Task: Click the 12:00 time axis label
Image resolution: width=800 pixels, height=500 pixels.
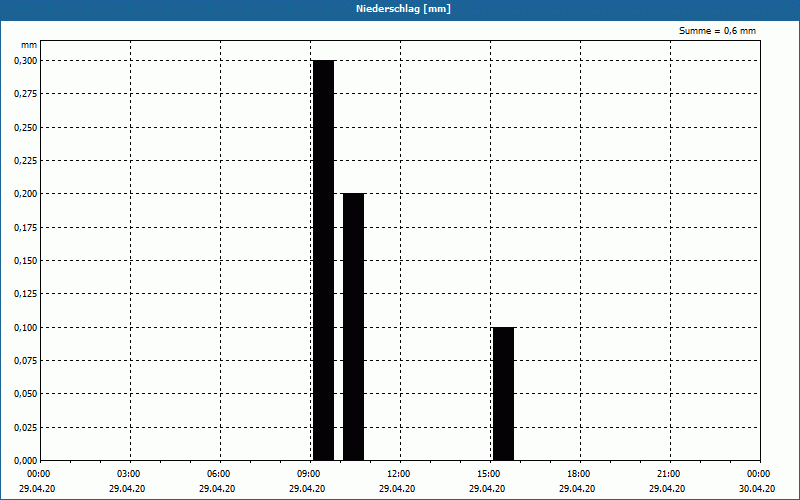Action: pos(400,474)
